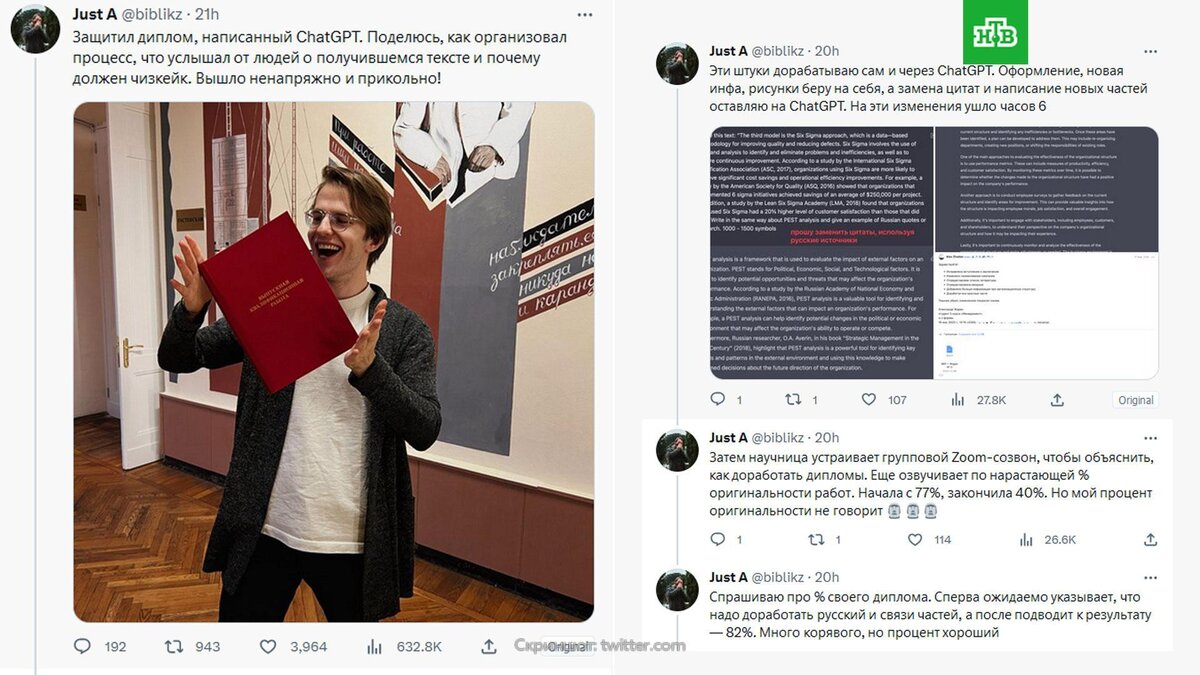The image size is (1200, 675).
Task: Open the photo of man holding red diploma
Action: pos(334,362)
